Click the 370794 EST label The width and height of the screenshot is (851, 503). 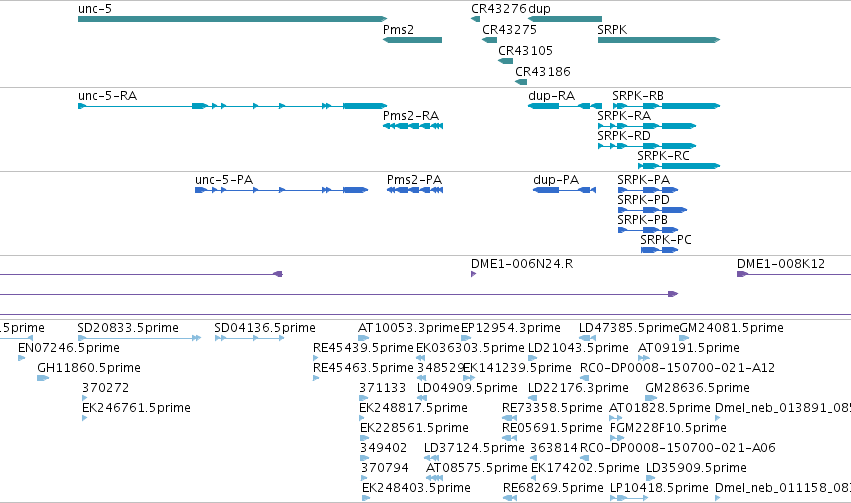(385, 468)
